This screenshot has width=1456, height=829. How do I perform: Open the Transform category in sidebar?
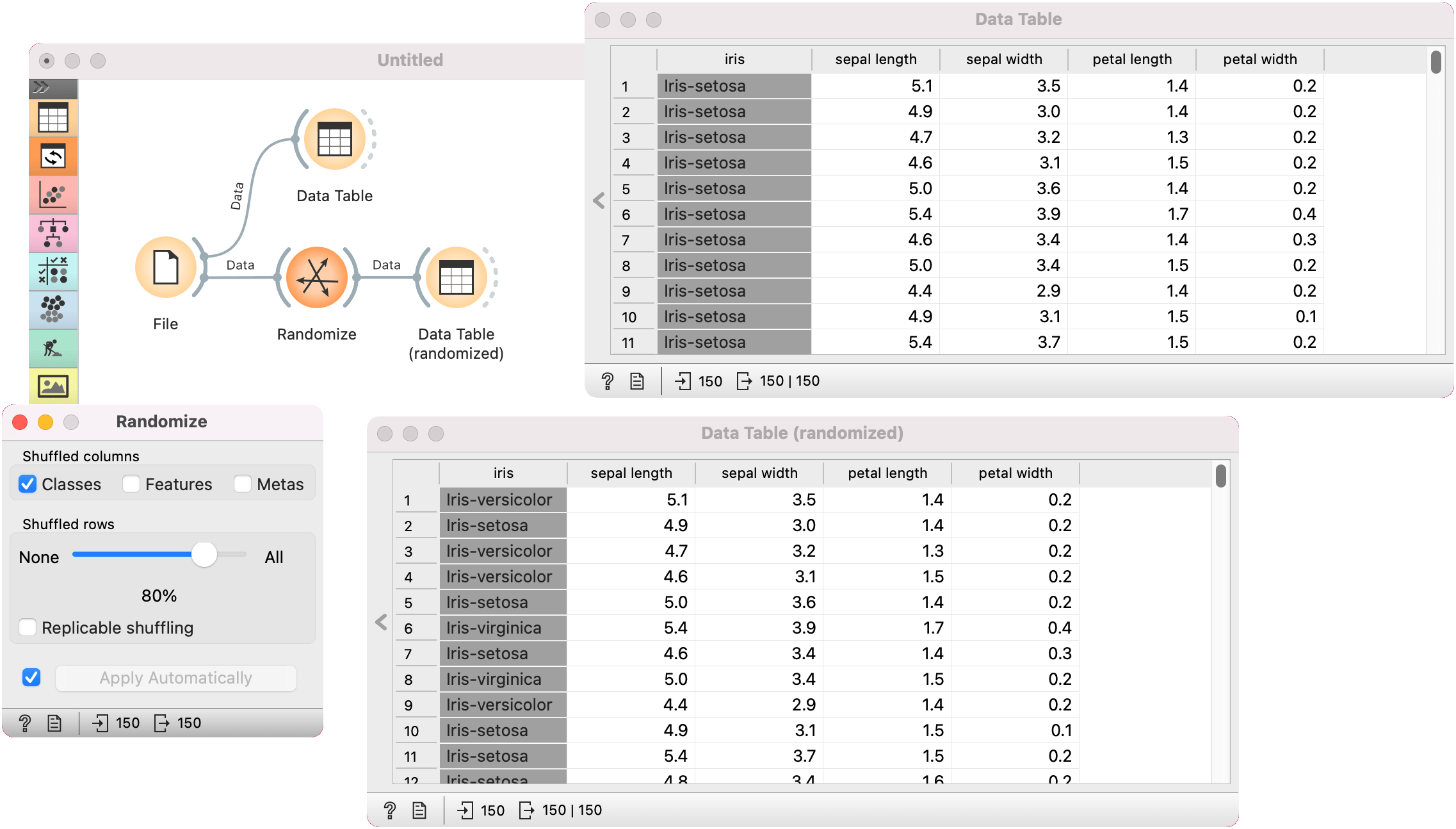53,156
